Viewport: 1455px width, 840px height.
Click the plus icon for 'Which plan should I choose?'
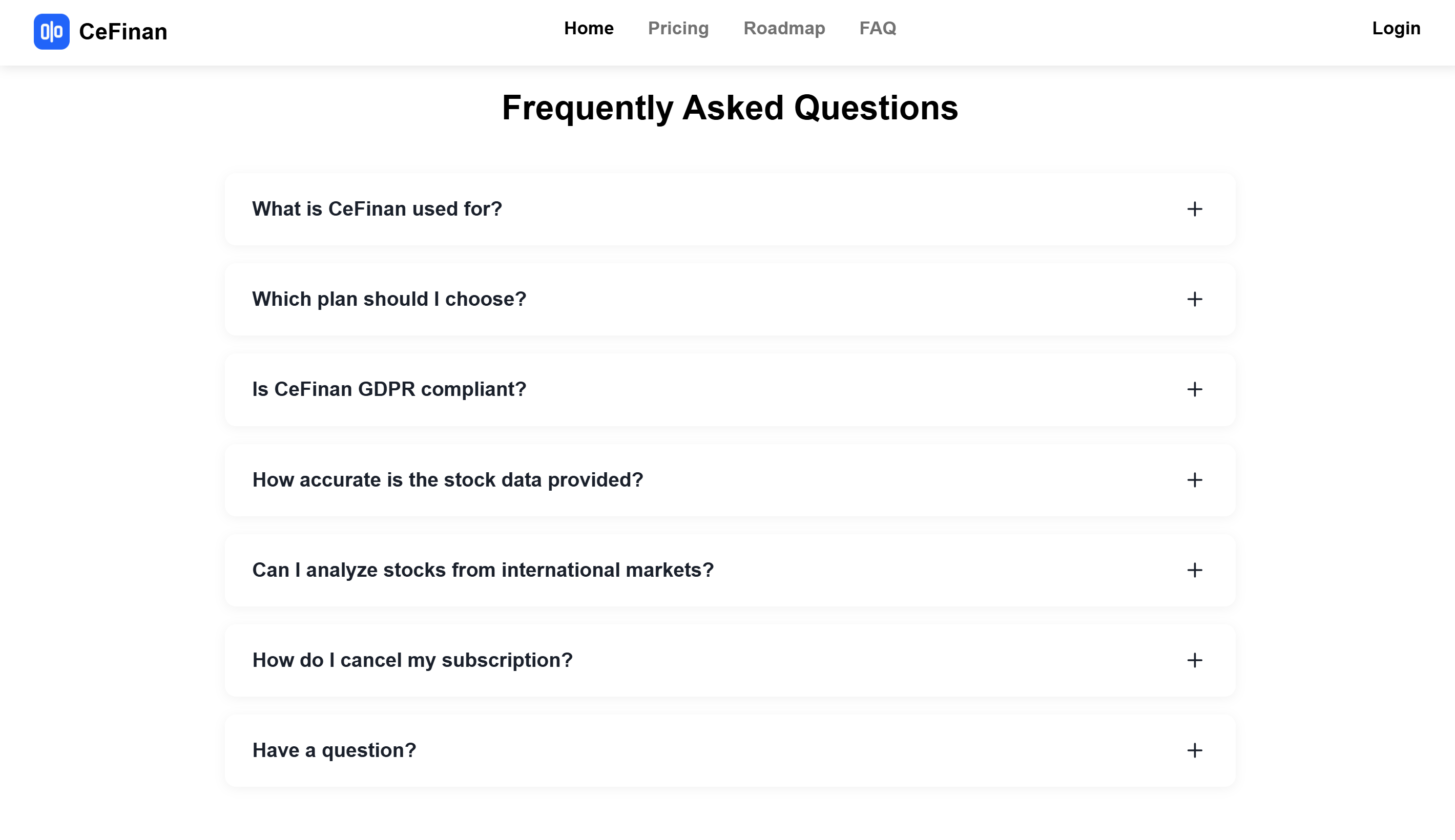click(1195, 299)
